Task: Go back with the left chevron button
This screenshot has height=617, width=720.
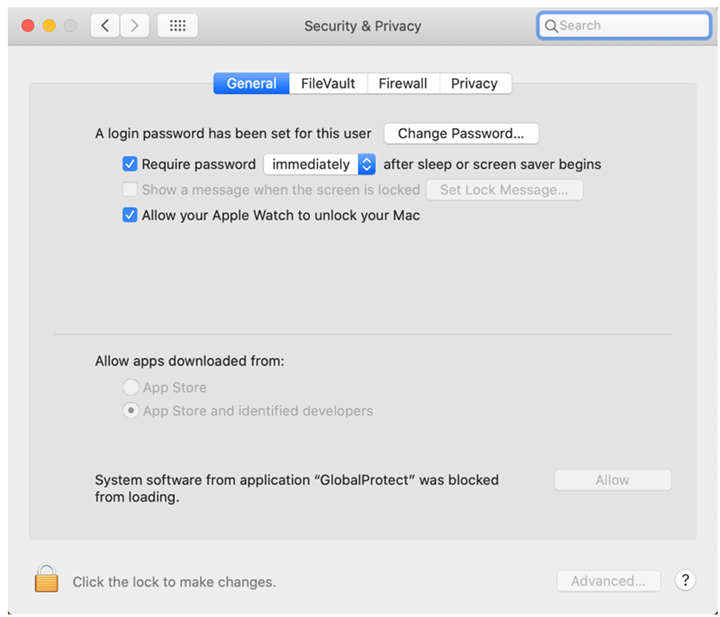Action: [105, 25]
